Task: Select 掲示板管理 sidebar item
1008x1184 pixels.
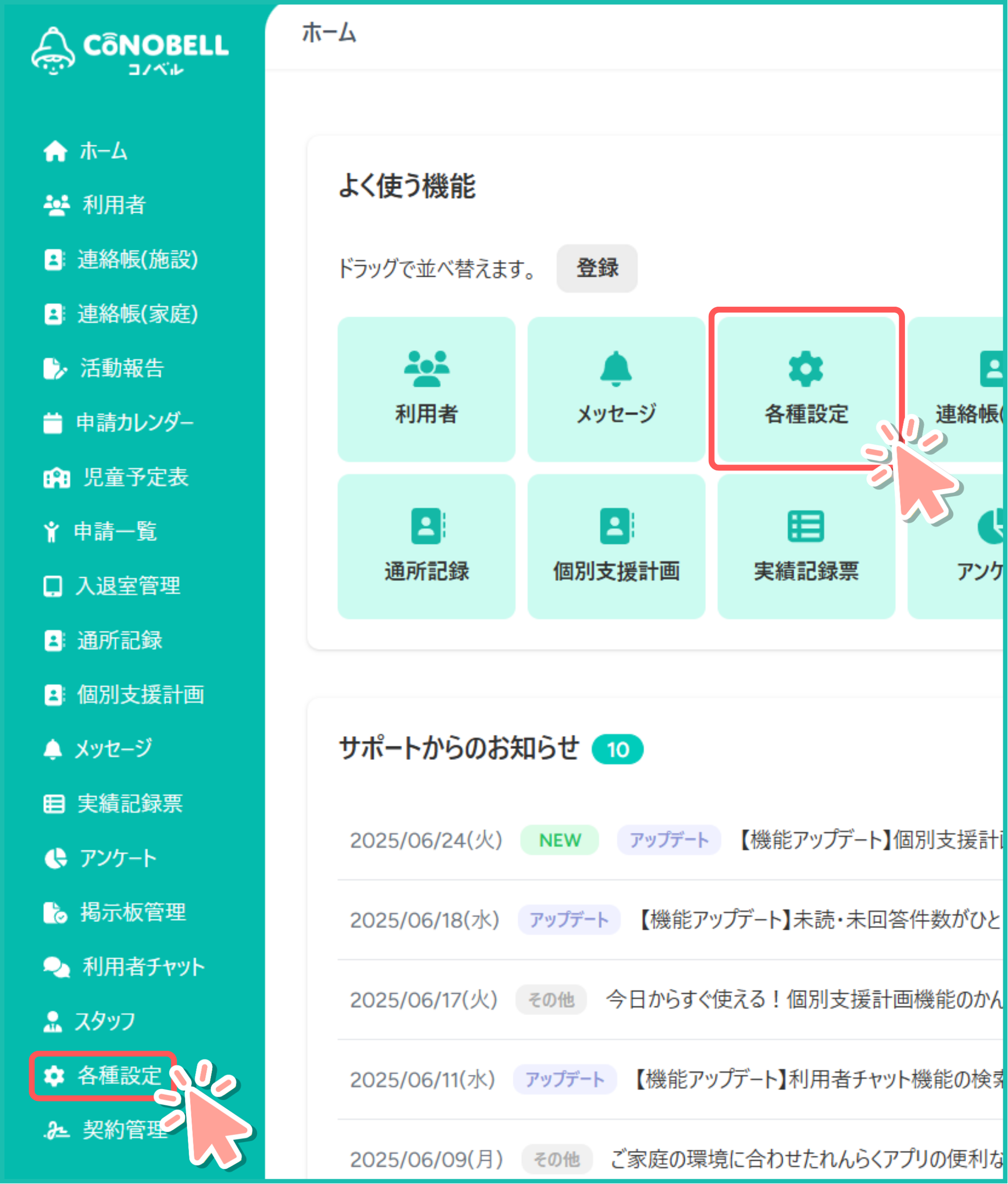Action: (x=133, y=912)
